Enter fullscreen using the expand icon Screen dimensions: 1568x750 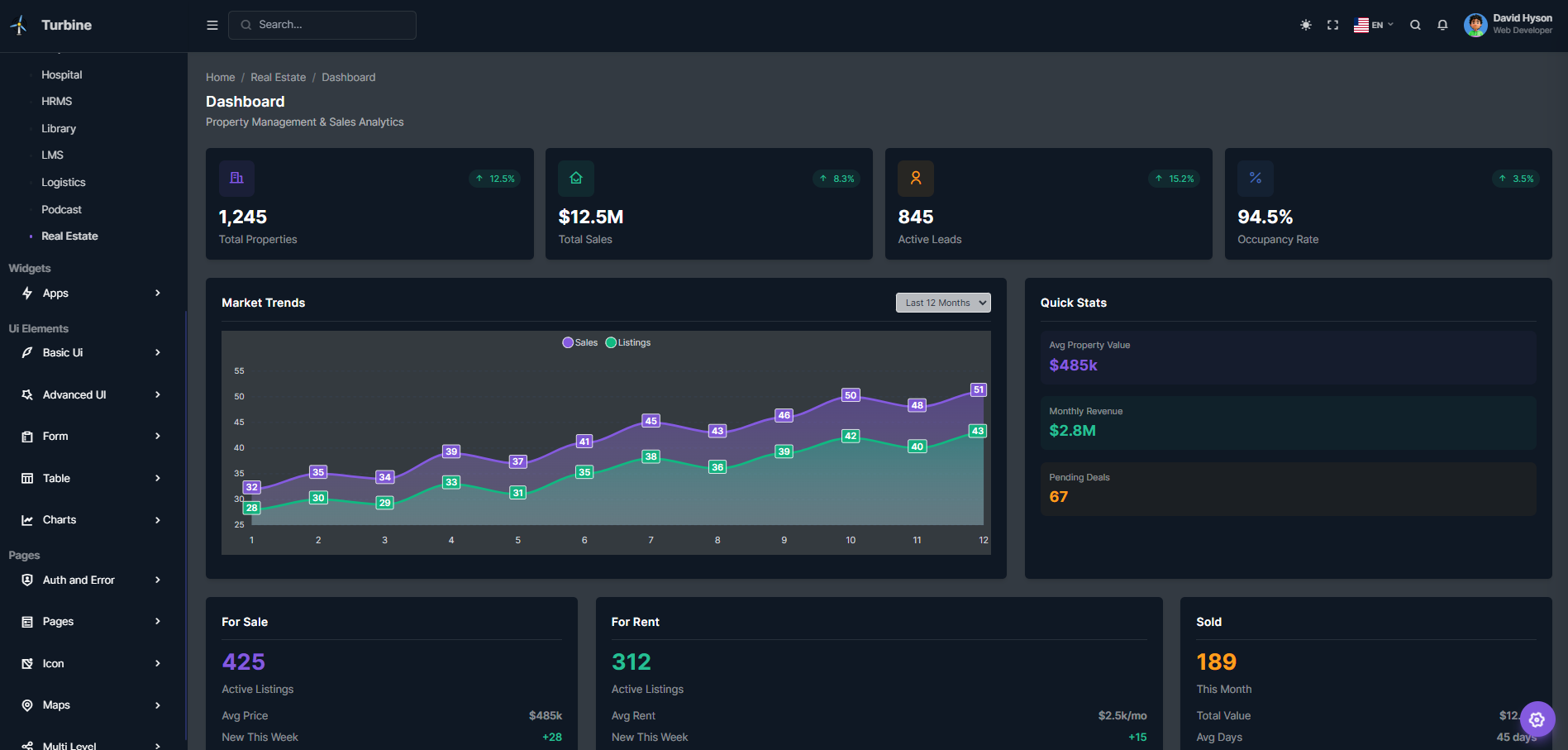pos(1332,25)
